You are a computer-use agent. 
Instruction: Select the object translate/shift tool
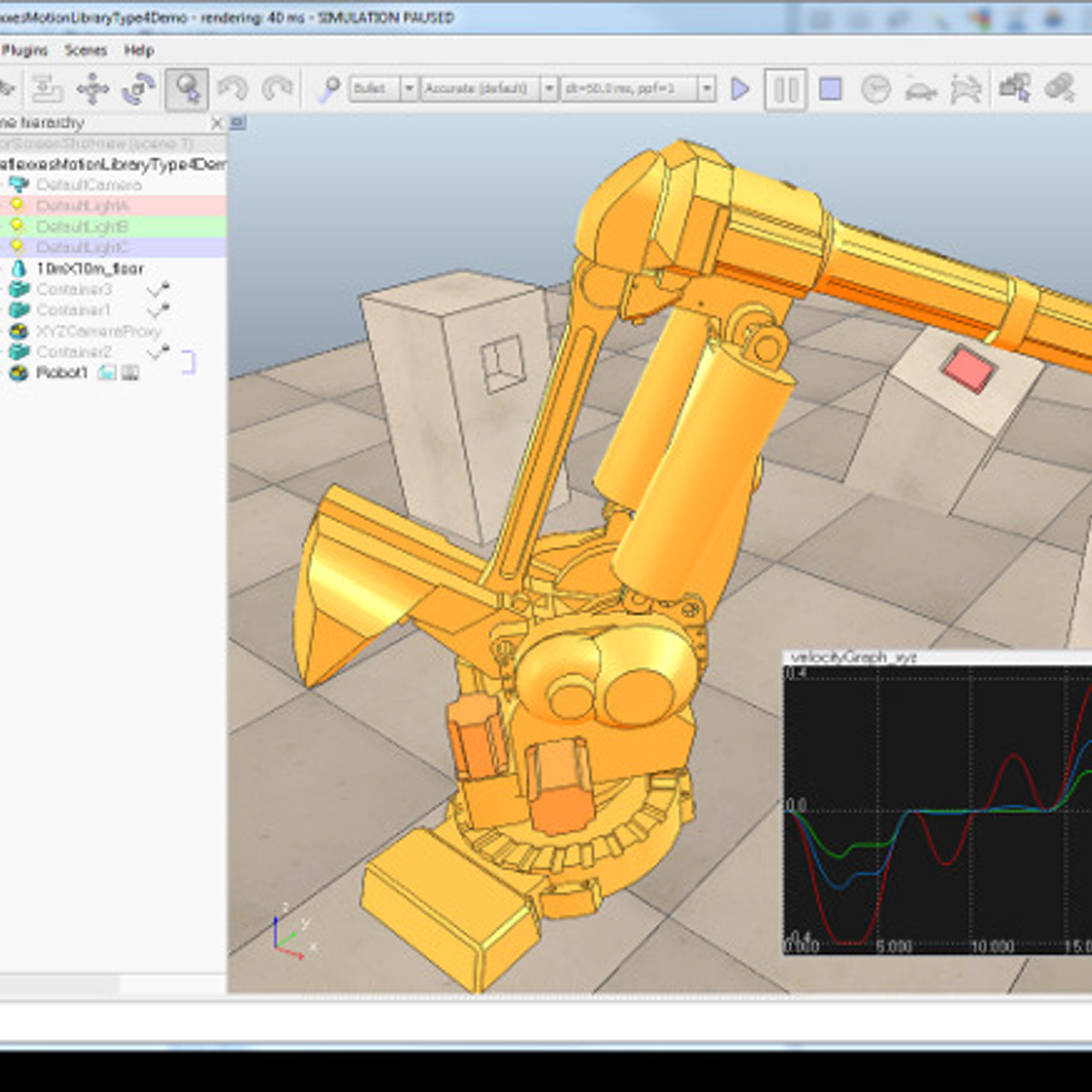click(93, 89)
